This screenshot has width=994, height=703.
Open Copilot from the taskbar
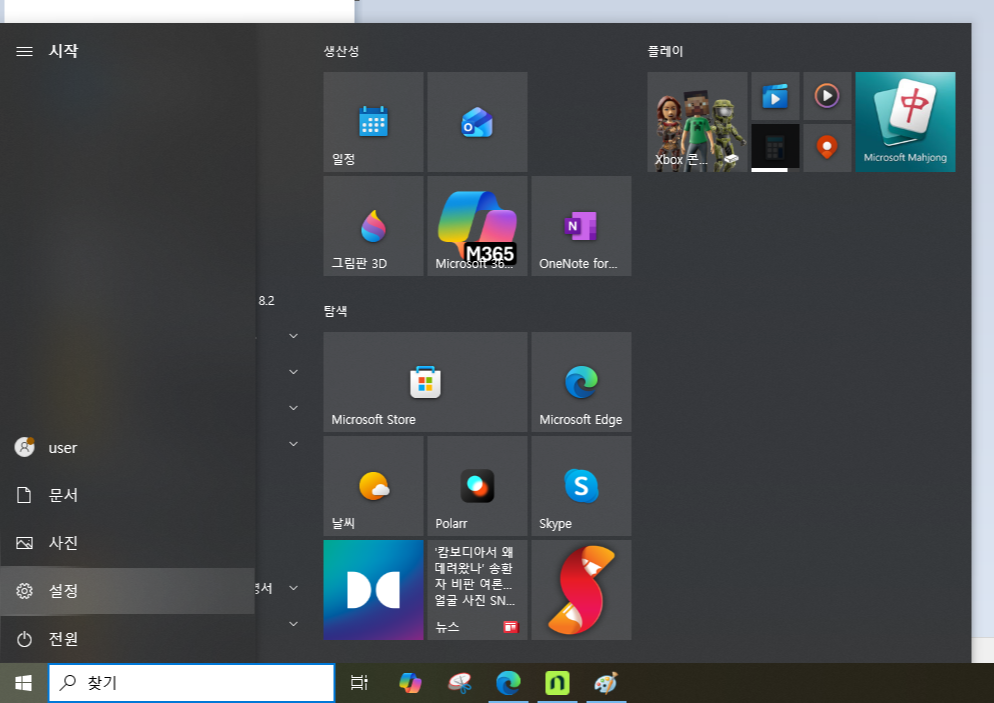tap(410, 683)
